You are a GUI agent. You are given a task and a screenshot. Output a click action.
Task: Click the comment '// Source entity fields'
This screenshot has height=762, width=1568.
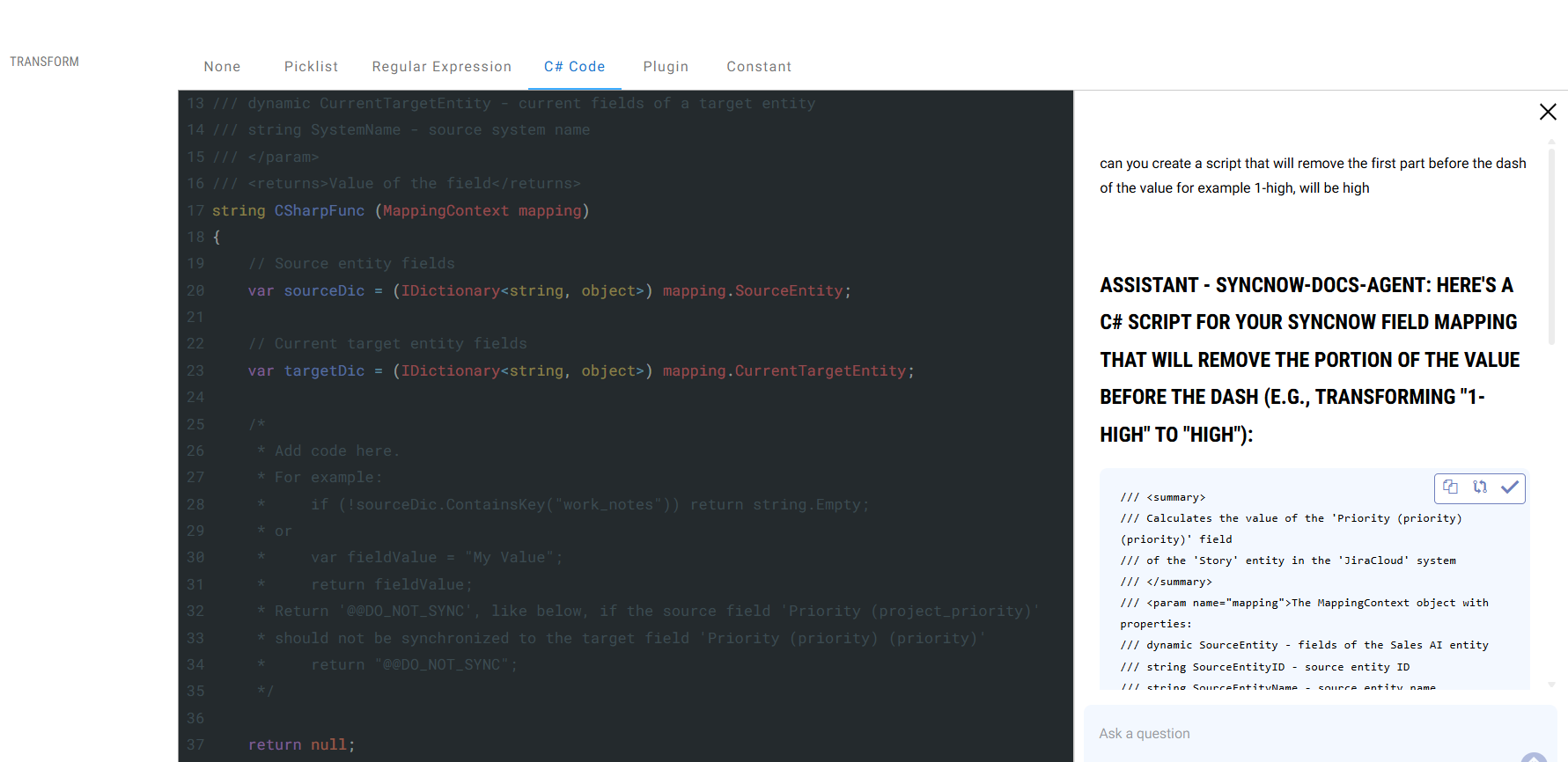tap(351, 263)
